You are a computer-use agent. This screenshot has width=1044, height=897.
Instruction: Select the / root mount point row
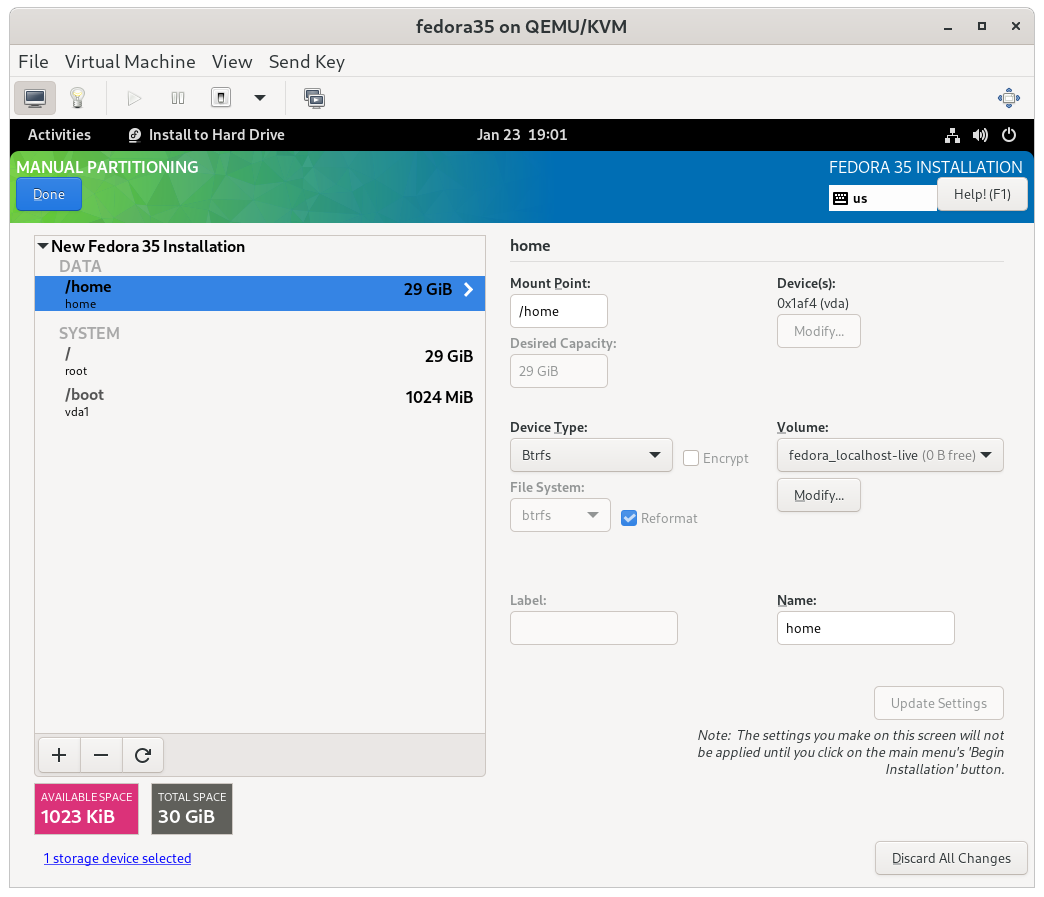pos(260,361)
